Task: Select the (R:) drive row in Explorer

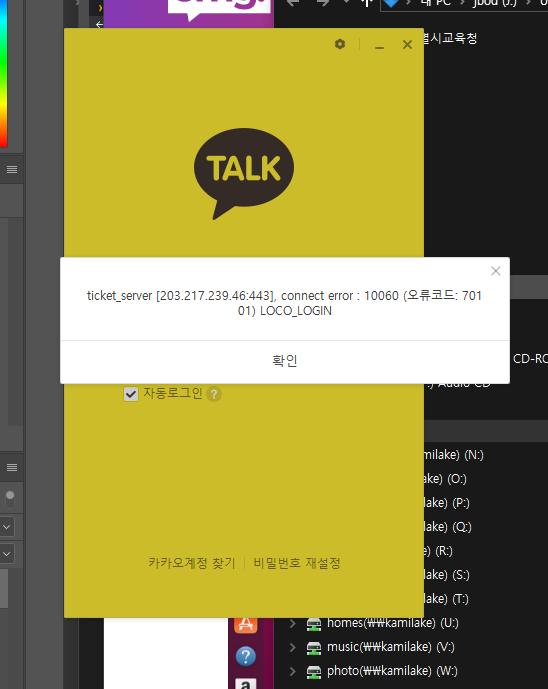Action: tap(438, 551)
